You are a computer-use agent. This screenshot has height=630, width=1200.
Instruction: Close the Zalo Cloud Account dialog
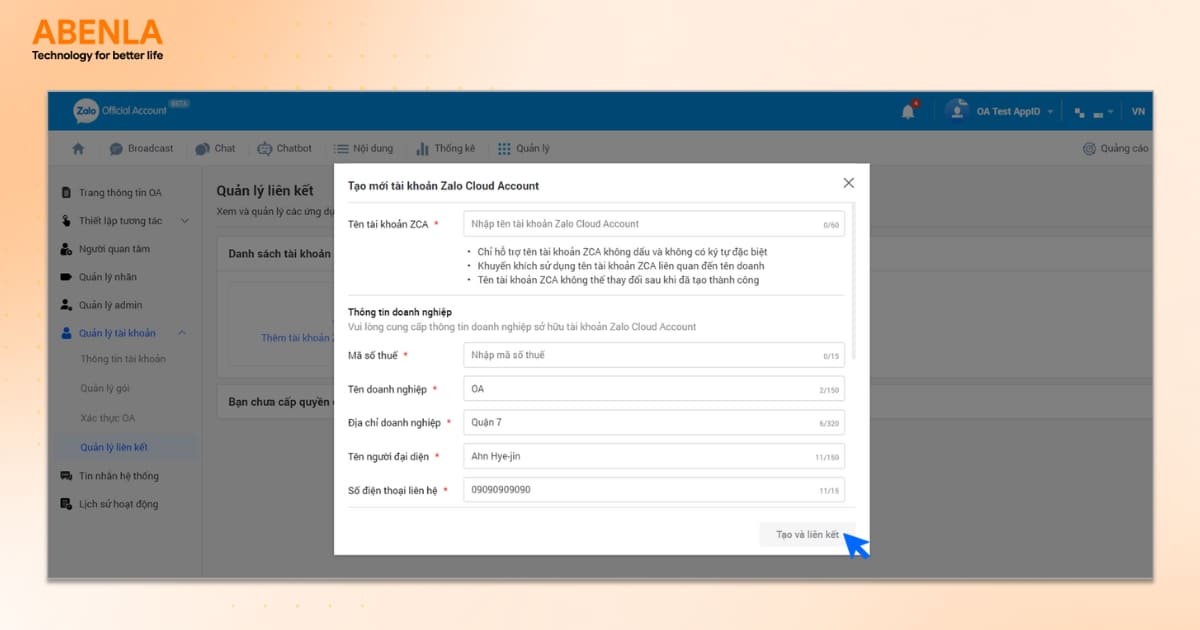click(849, 183)
